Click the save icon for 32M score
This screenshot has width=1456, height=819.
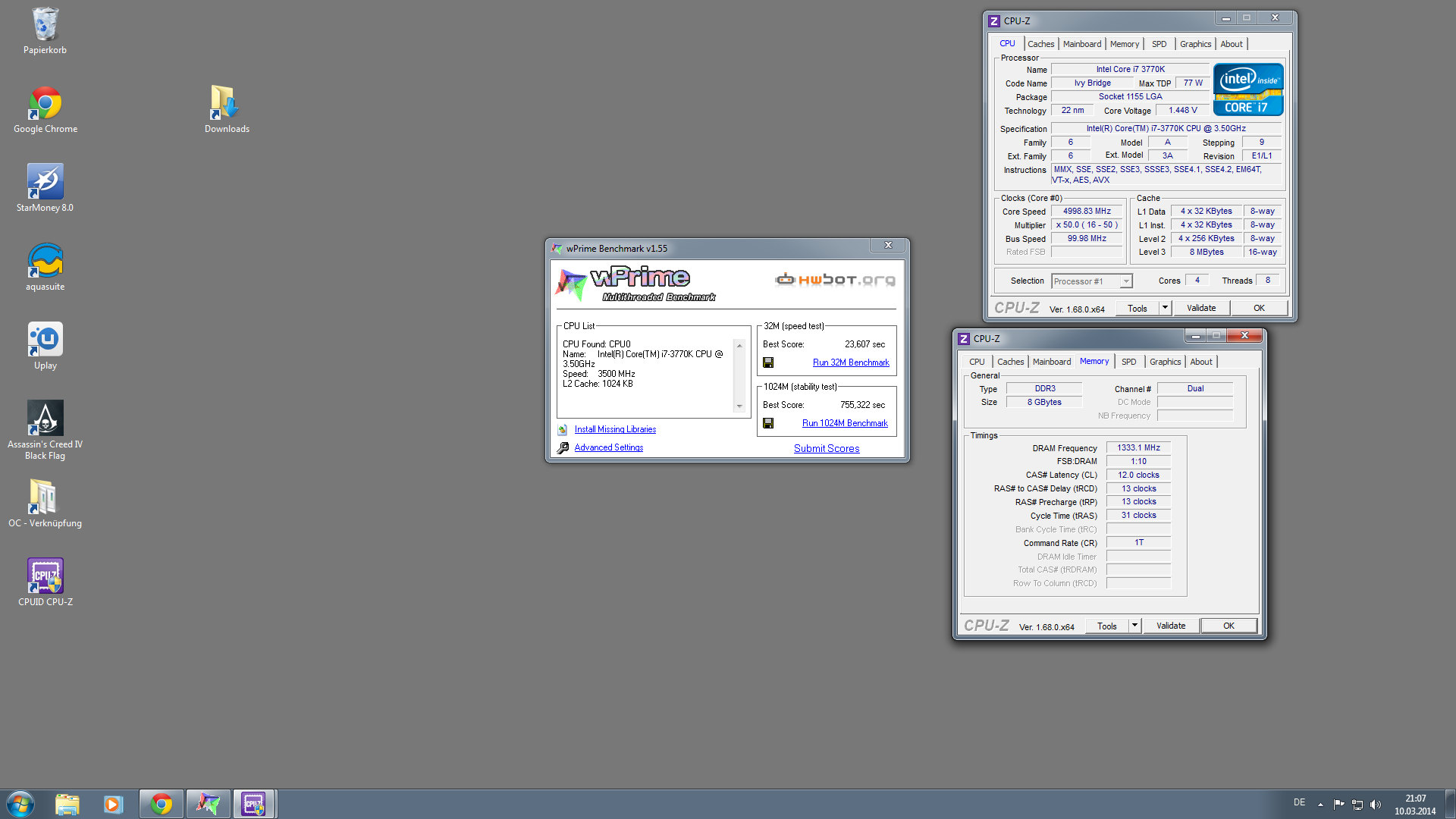click(x=768, y=362)
